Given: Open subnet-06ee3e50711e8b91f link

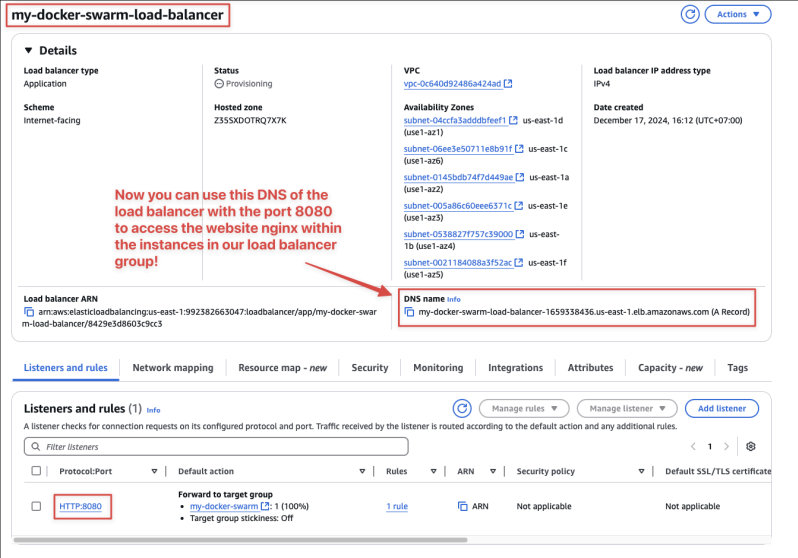Looking at the screenshot, I should (x=458, y=149).
